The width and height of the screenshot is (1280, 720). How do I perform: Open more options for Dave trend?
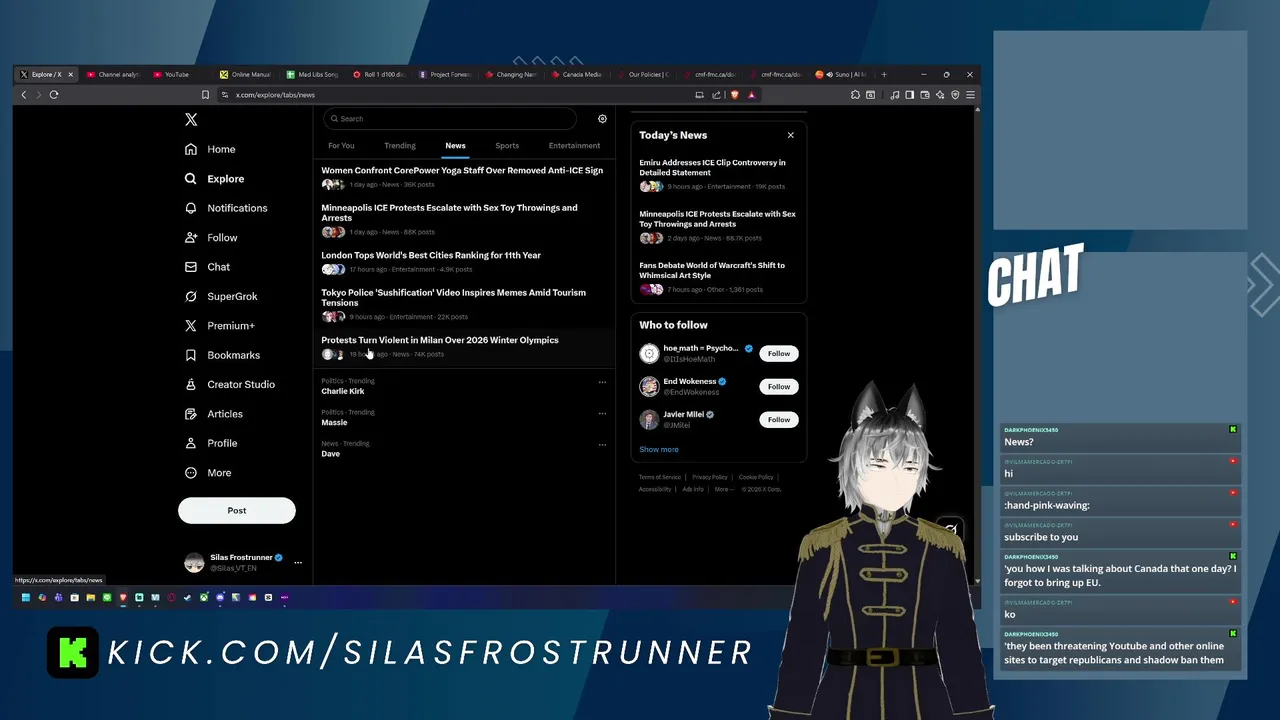click(602, 444)
